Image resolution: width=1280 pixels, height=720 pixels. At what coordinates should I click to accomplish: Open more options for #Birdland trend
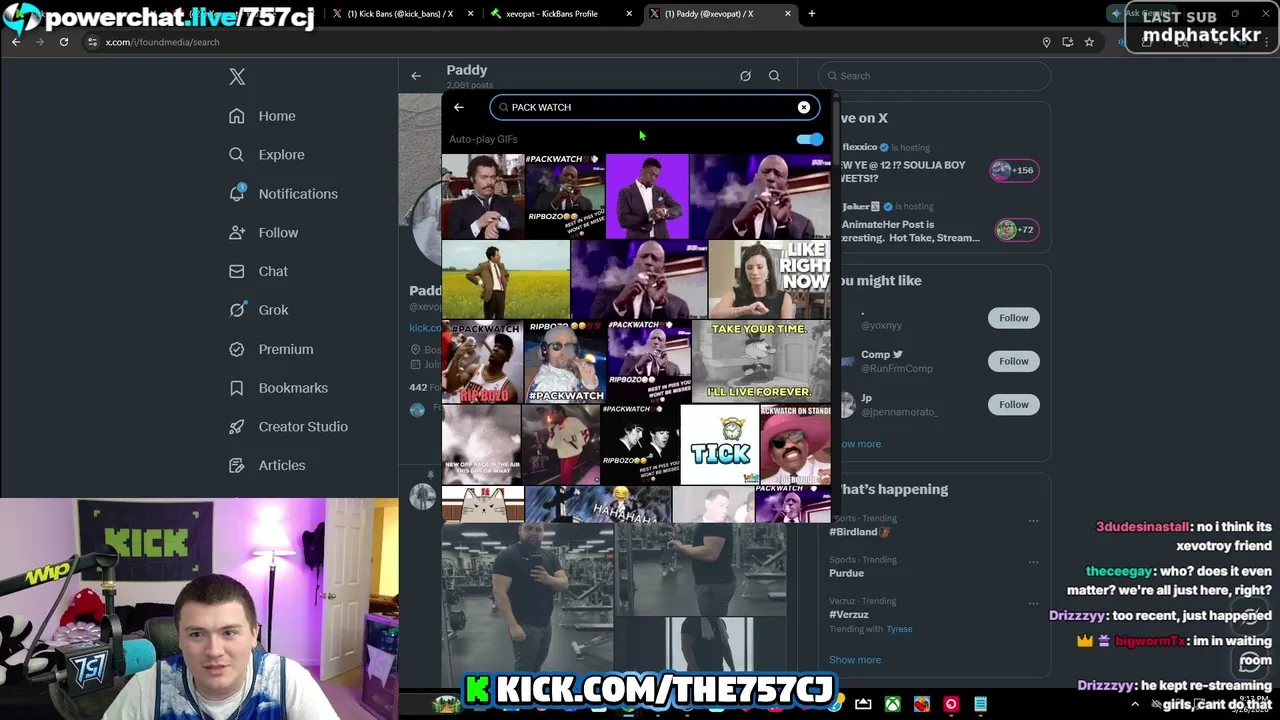(x=1033, y=521)
